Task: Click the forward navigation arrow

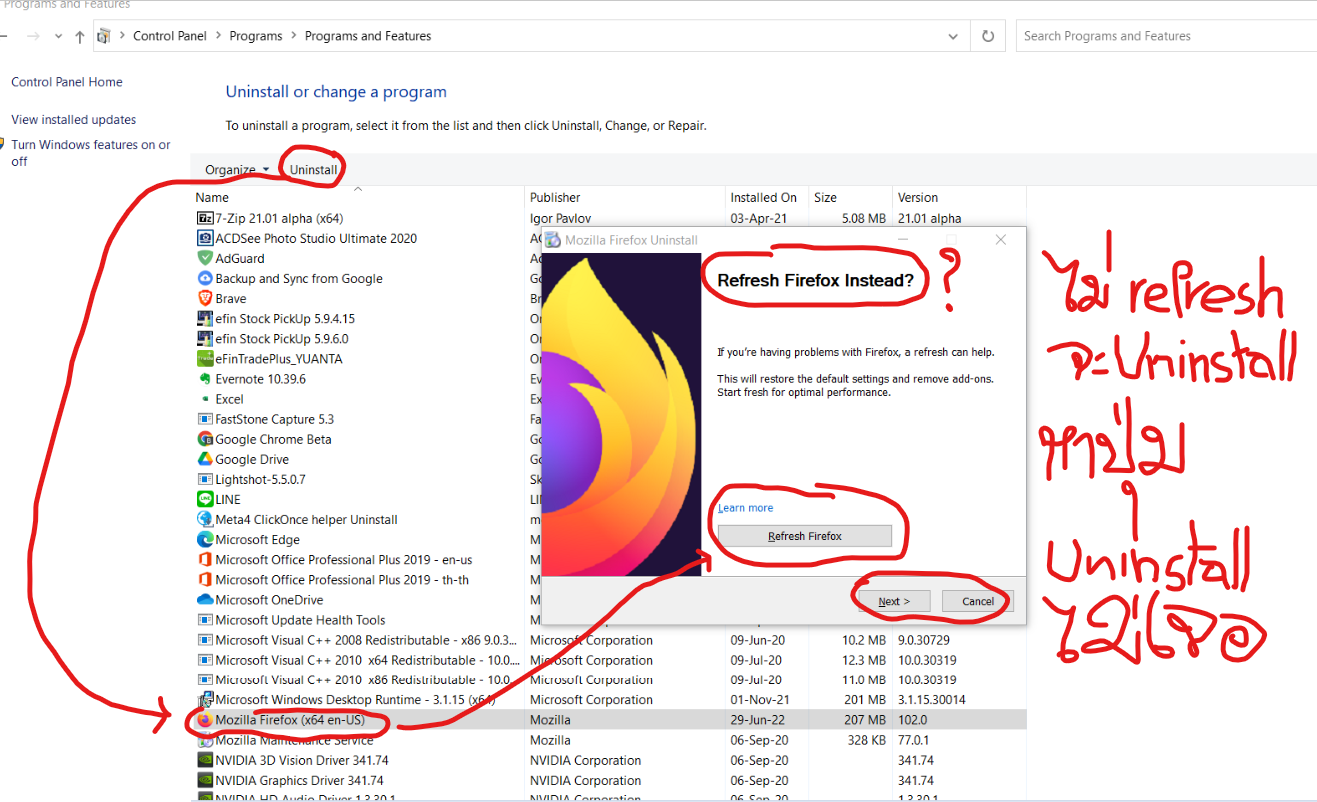Action: coord(32,36)
